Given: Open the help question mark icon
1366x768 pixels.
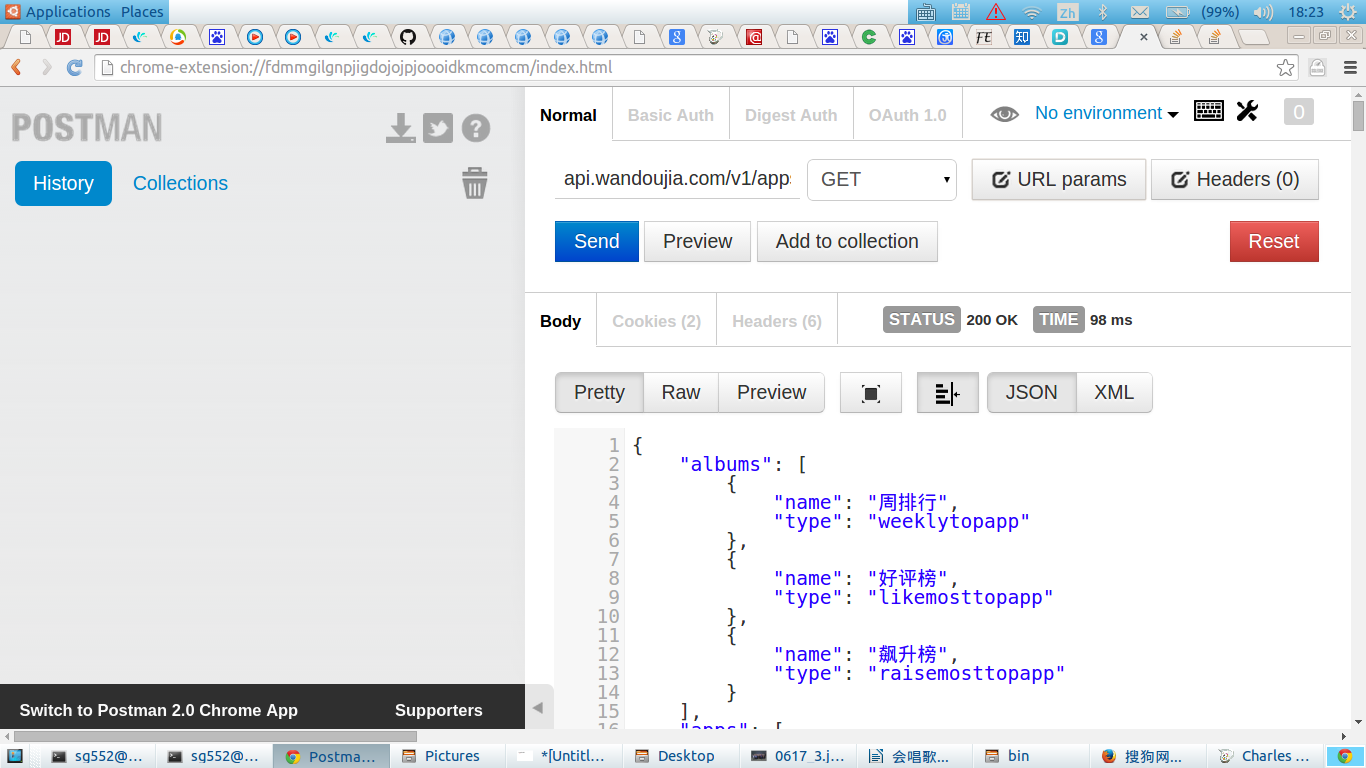Looking at the screenshot, I should (476, 128).
